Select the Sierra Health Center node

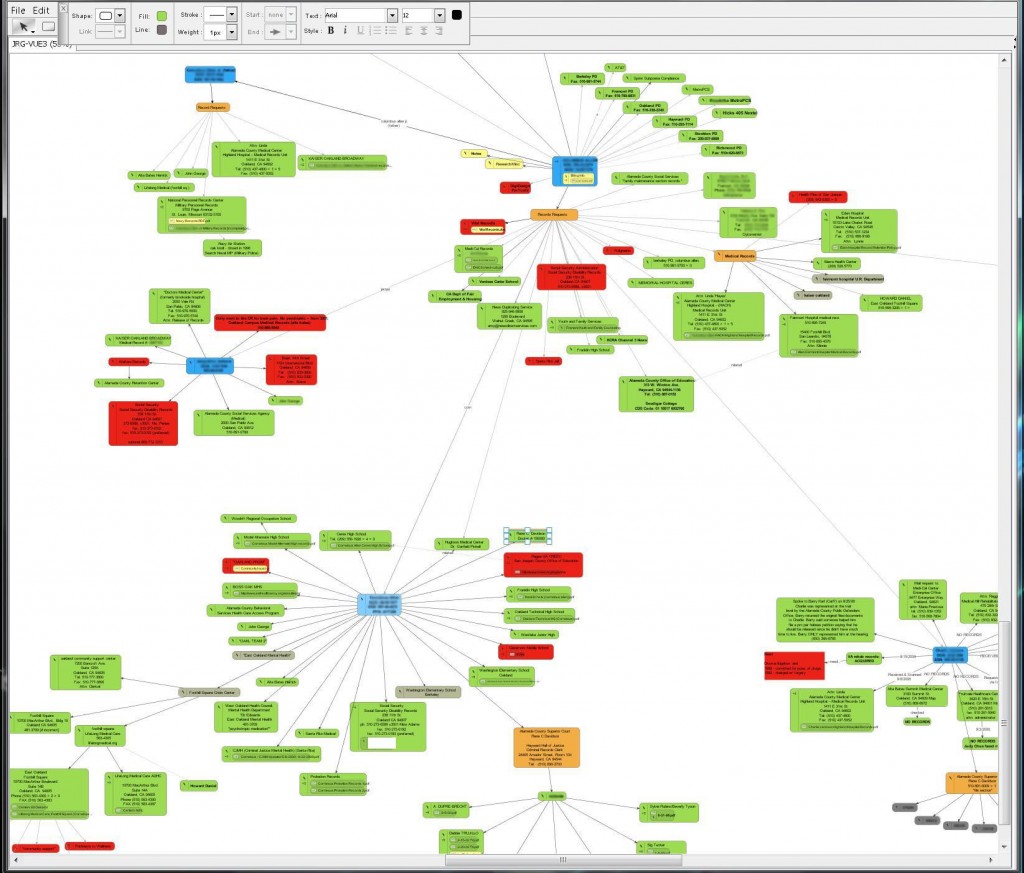[837, 263]
